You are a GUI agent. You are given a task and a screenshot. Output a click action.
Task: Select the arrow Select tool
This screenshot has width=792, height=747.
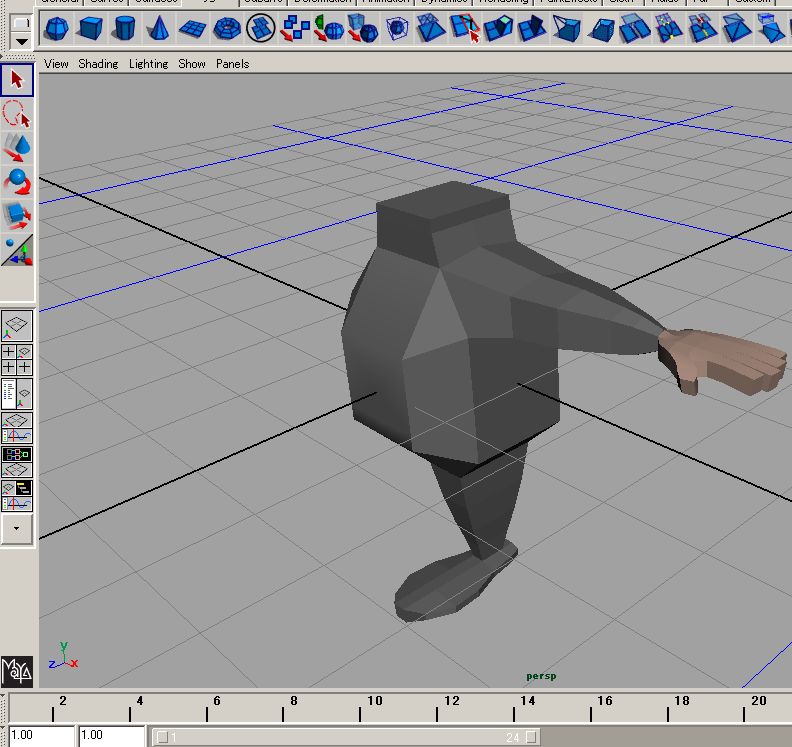17,80
